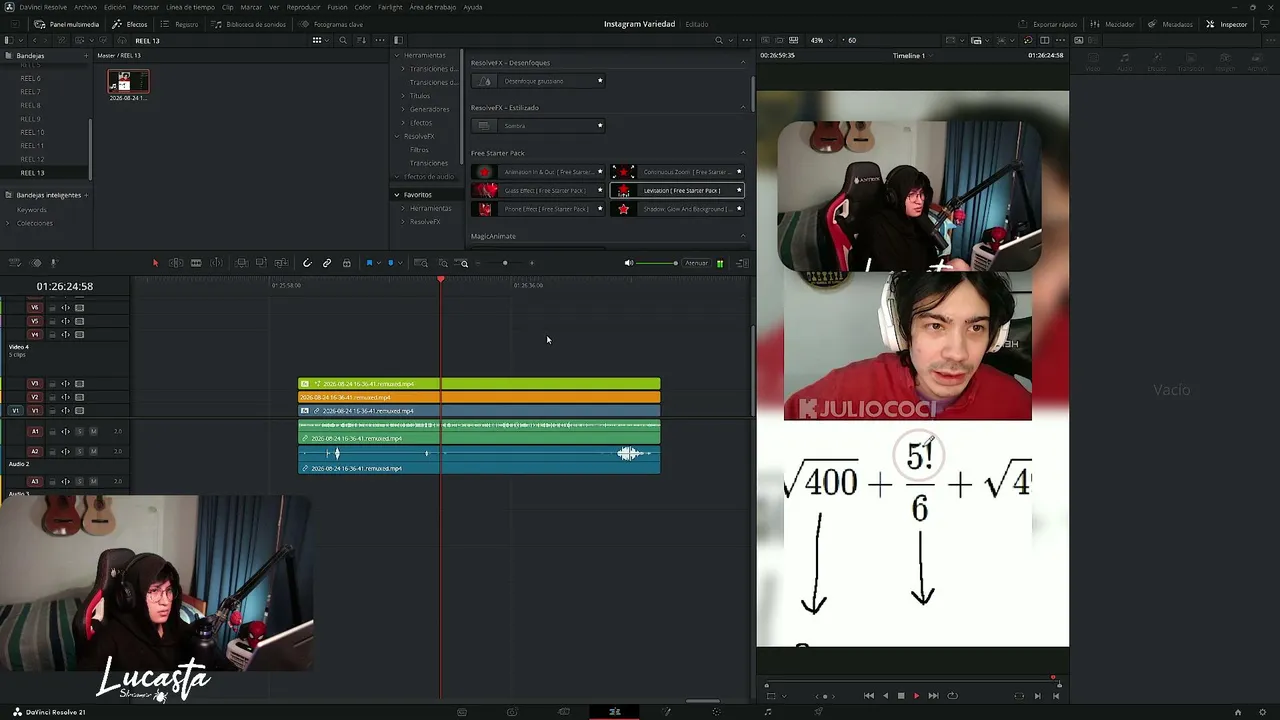The image size is (1280, 720).
Task: Select the media pool clip thumbnail
Action: [x=128, y=81]
